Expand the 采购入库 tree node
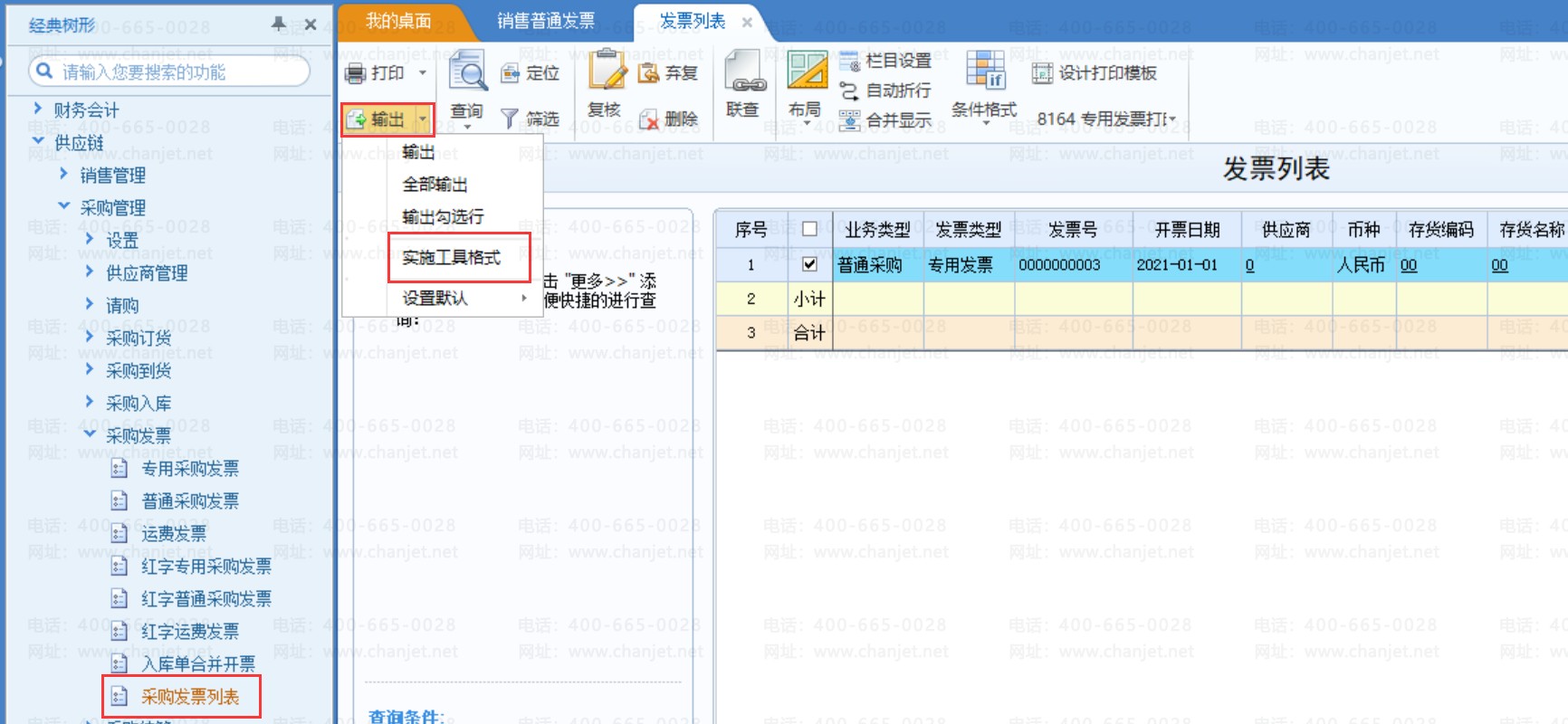This screenshot has width=1568, height=724. coord(89,402)
